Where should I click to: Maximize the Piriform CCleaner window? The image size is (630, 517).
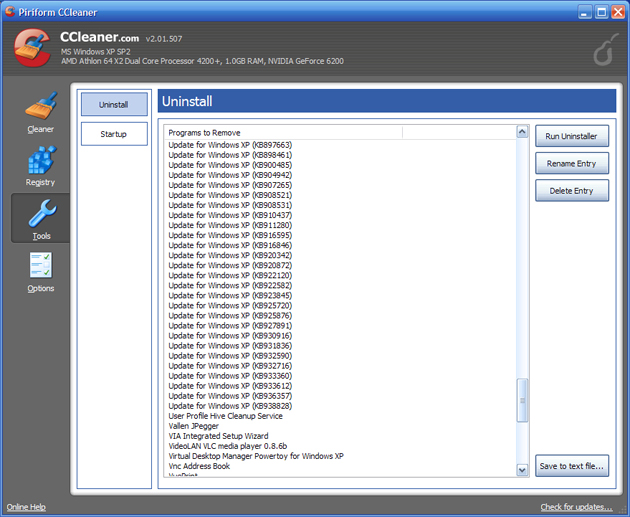(x=601, y=12)
